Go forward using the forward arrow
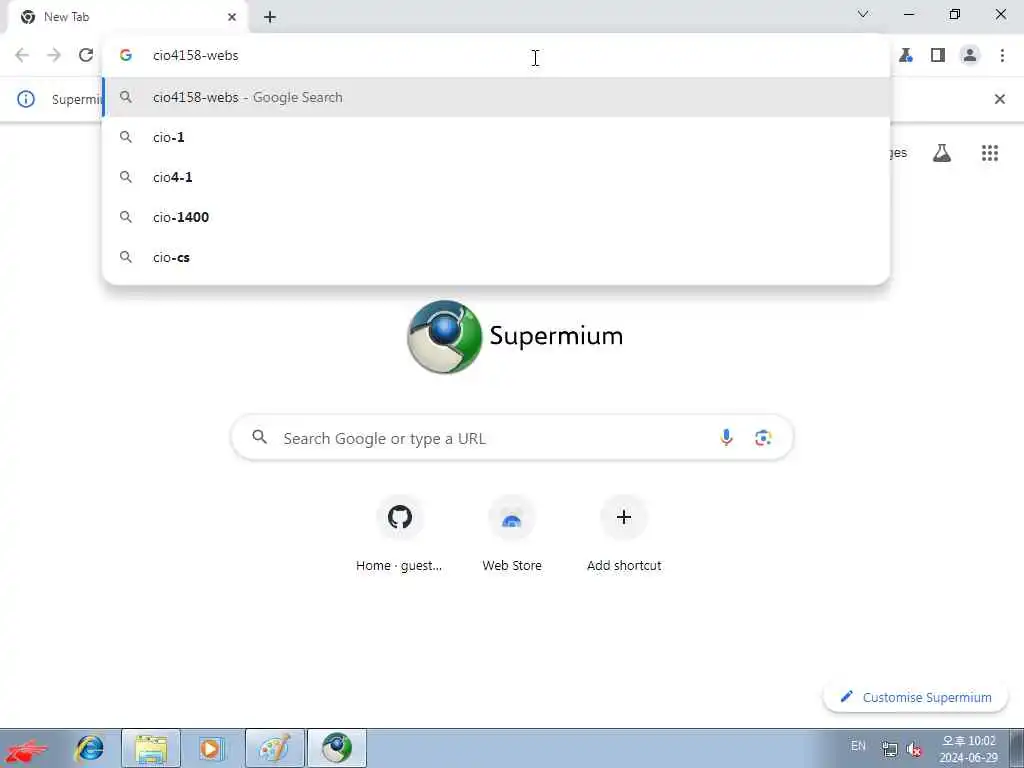This screenshot has height=768, width=1024. point(54,55)
